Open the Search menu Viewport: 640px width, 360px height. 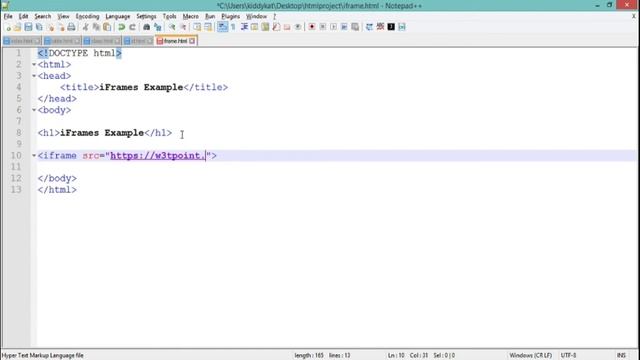pyautogui.click(x=42, y=16)
